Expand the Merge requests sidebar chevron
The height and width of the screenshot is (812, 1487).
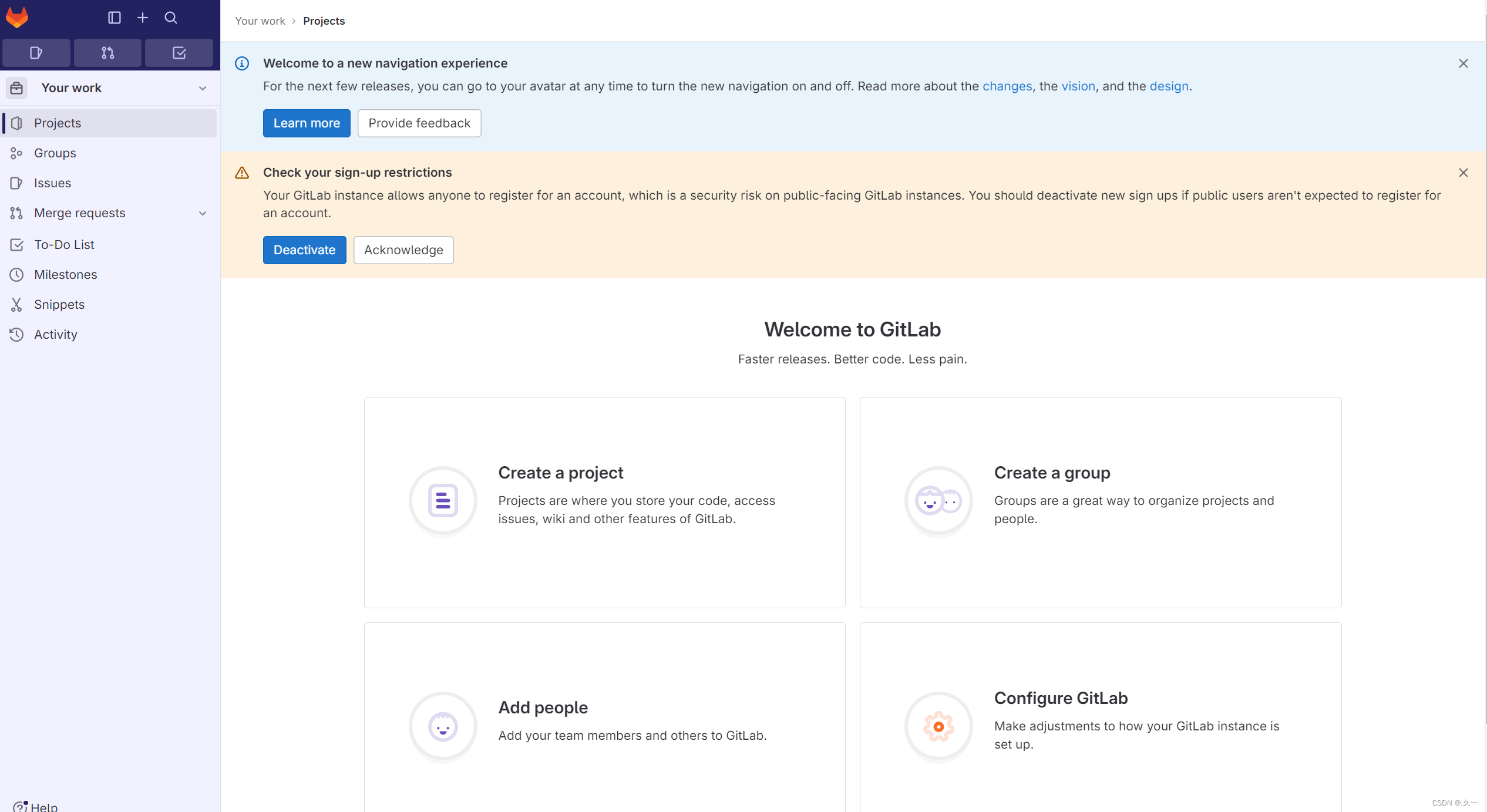203,213
